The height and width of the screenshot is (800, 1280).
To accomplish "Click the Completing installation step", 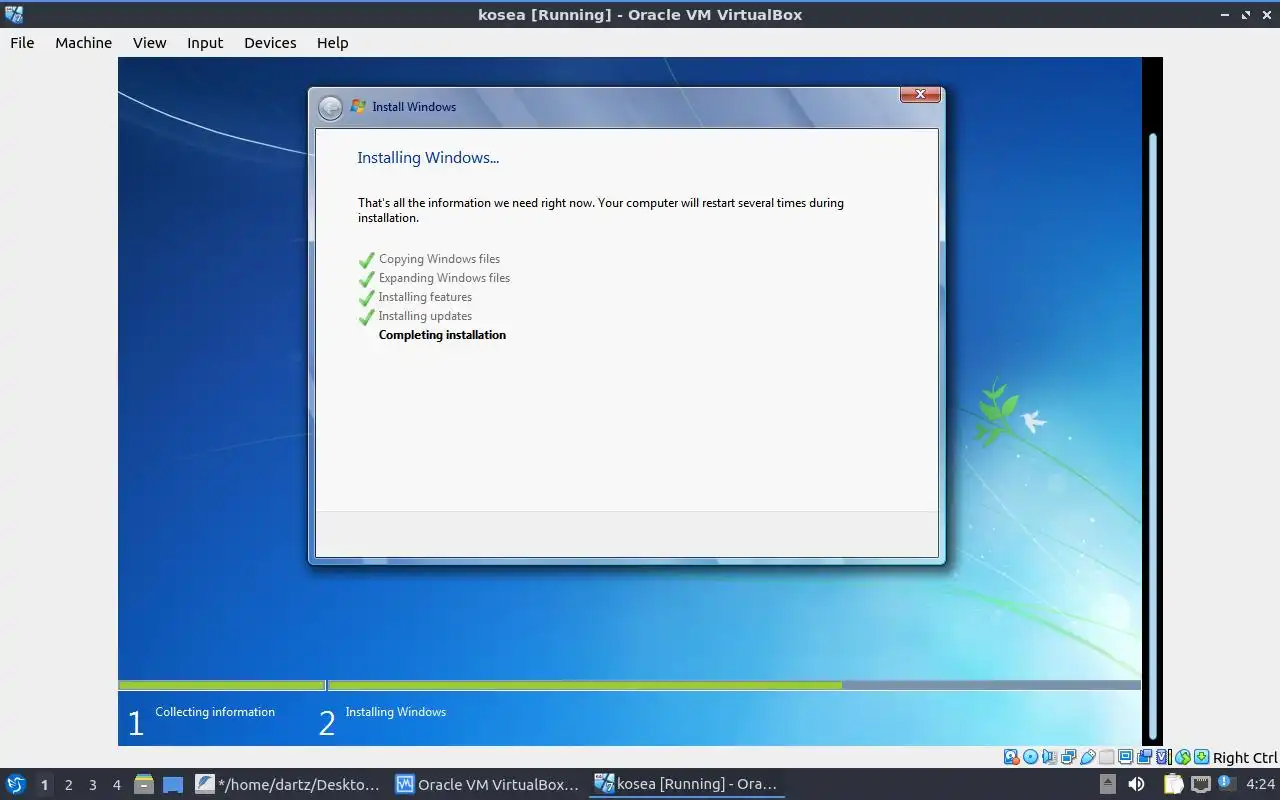I will (x=442, y=335).
